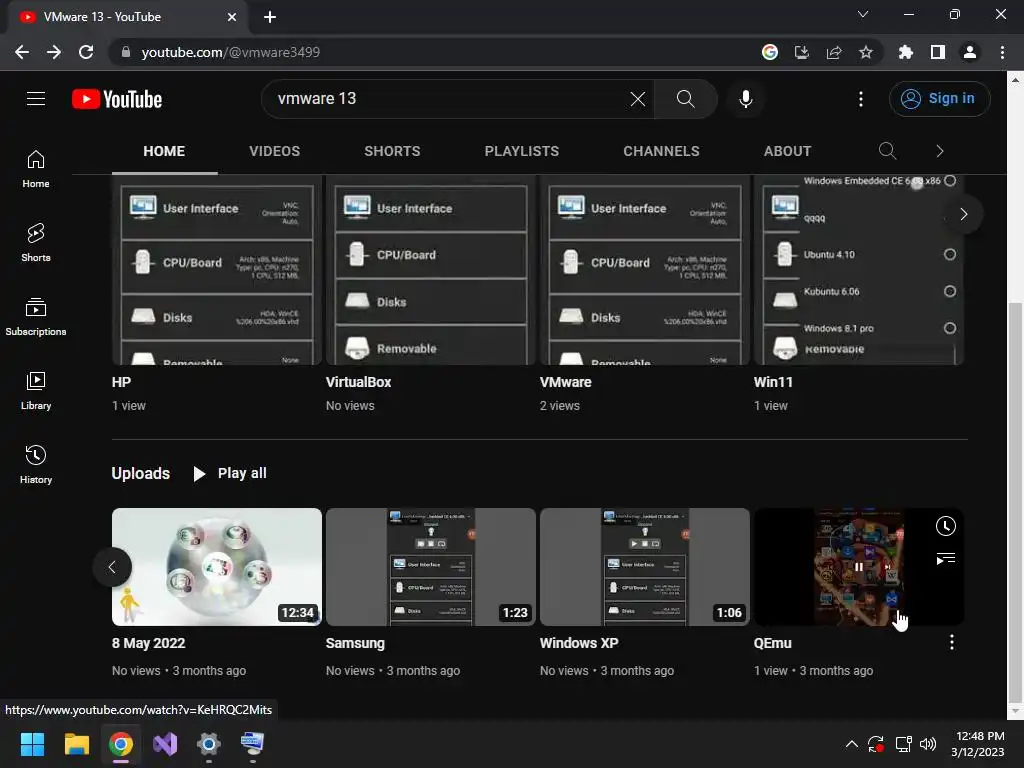The image size is (1024, 768).
Task: Open the Windows XP video thumbnail
Action: [x=645, y=567]
